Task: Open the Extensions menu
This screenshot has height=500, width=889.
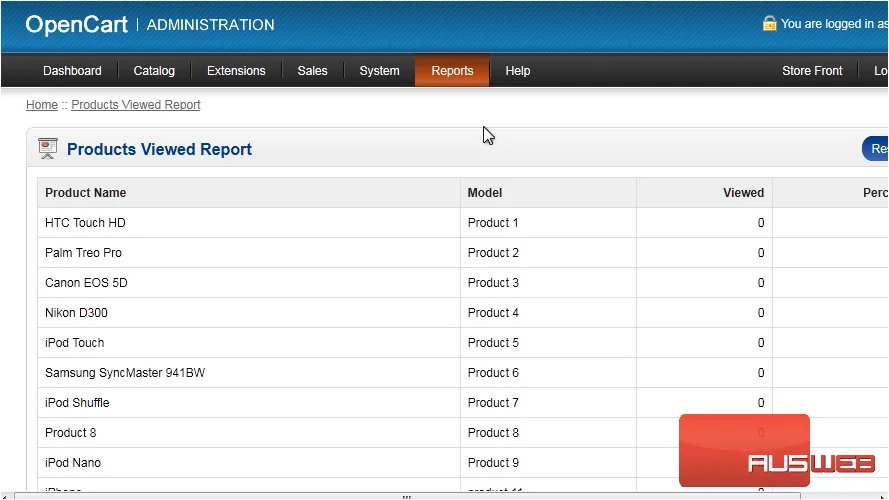Action: [x=236, y=71]
